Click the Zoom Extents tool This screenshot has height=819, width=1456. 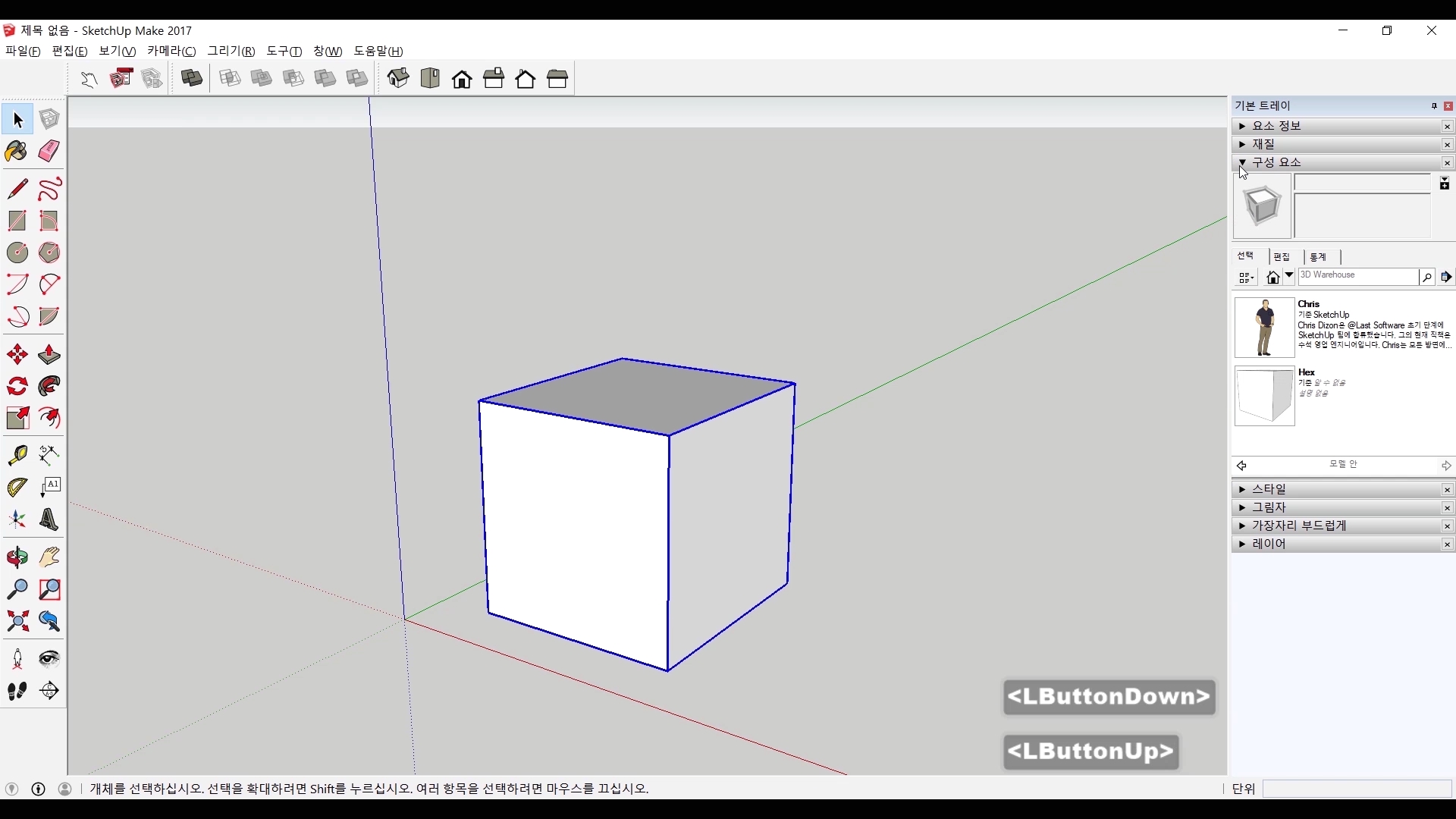(17, 622)
